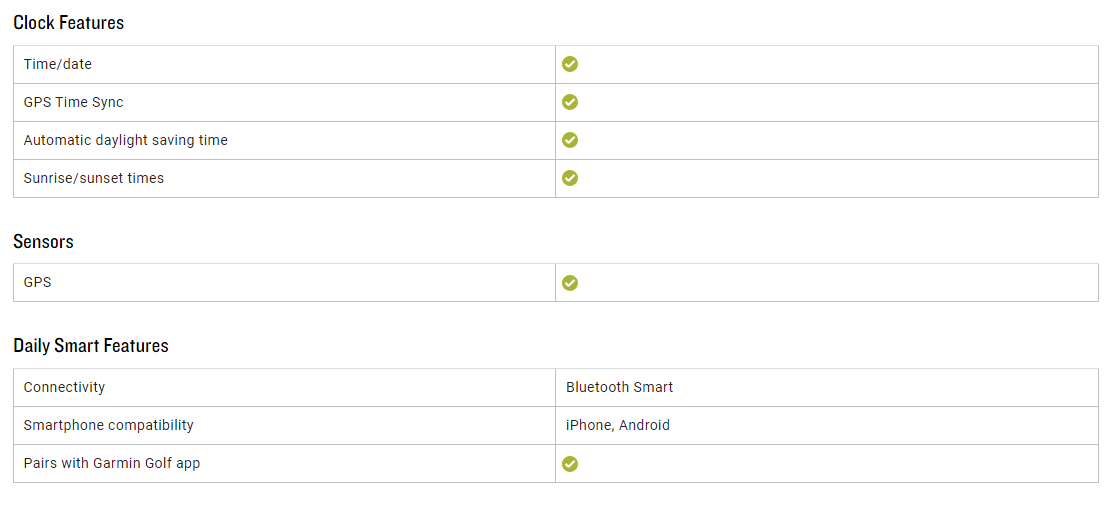
Task: Click the Automatic daylight saving time checkmark
Action: coord(570,140)
